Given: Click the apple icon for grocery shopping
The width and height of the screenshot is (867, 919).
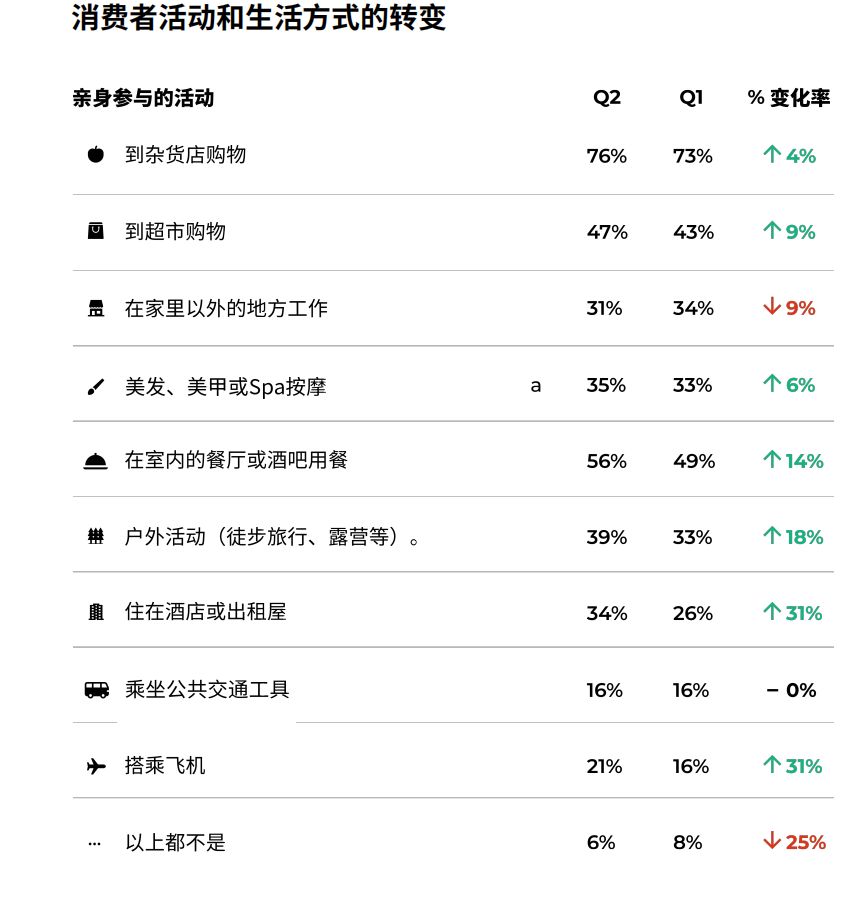Looking at the screenshot, I should [x=96, y=155].
